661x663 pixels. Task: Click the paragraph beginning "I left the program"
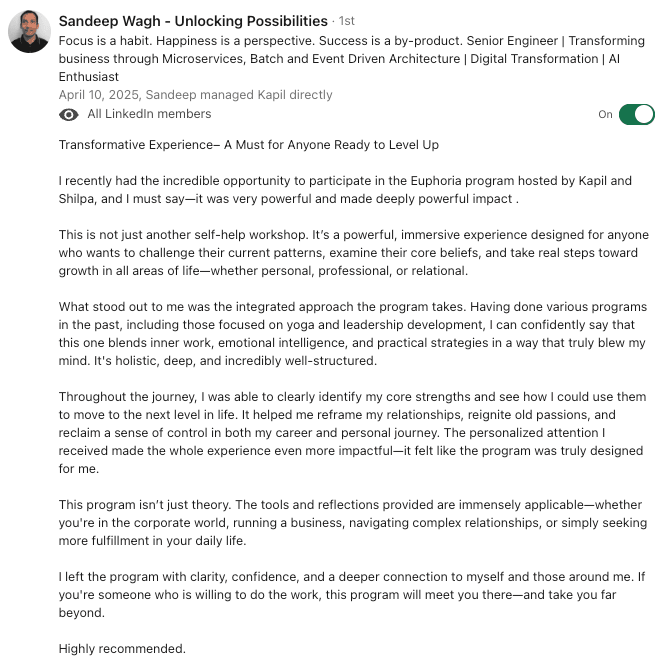(x=352, y=595)
